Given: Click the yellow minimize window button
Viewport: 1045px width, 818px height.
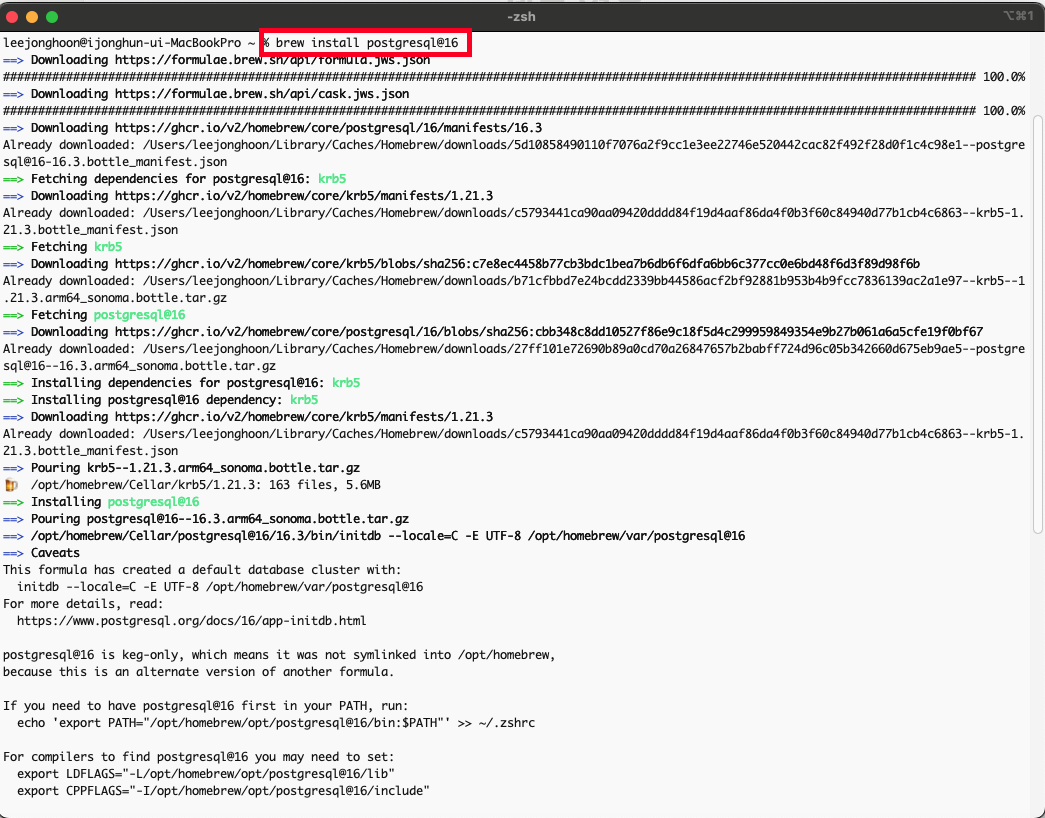Looking at the screenshot, I should (32, 17).
